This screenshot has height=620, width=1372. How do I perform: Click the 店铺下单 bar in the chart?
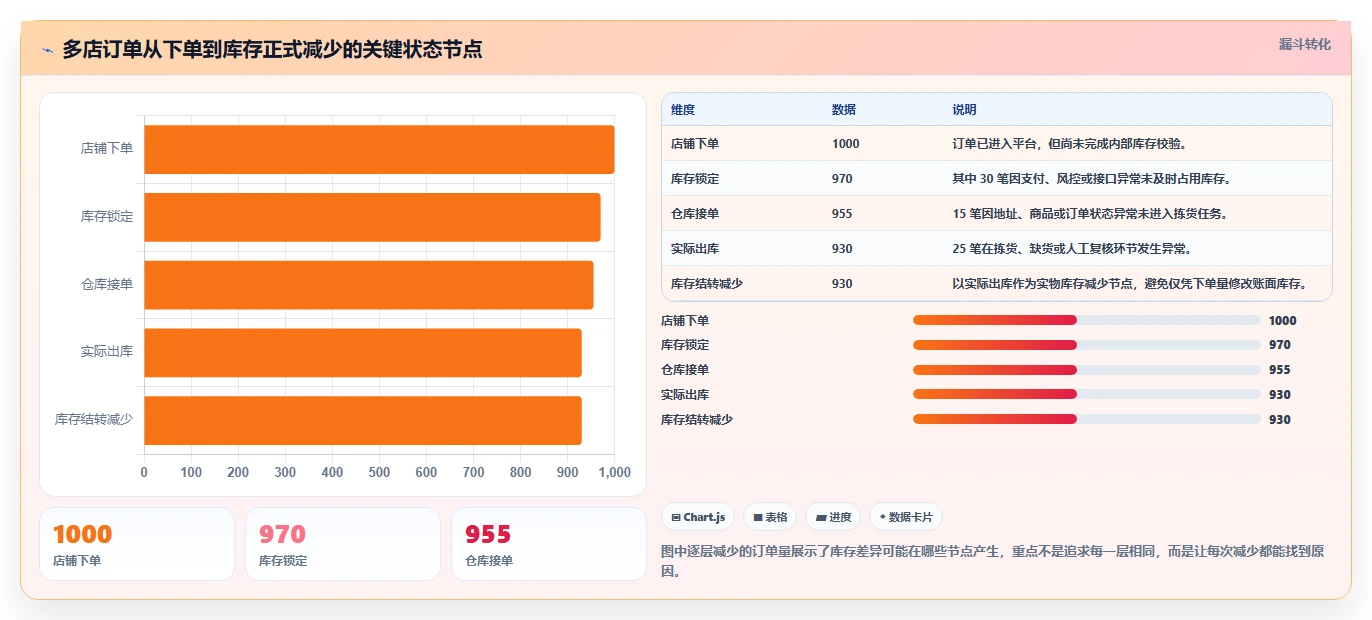(379, 149)
